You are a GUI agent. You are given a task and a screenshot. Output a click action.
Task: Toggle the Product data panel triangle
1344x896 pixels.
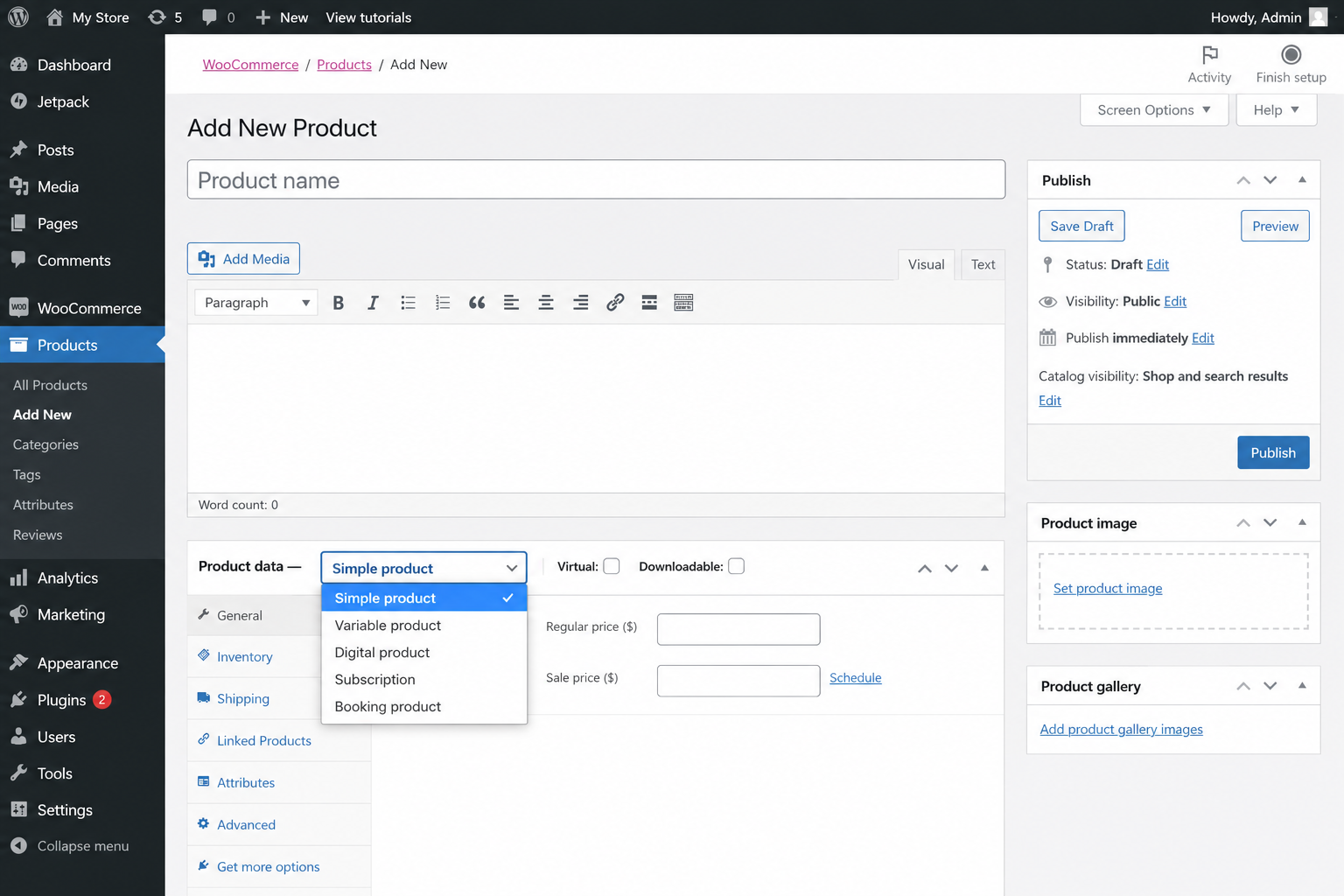coord(984,568)
